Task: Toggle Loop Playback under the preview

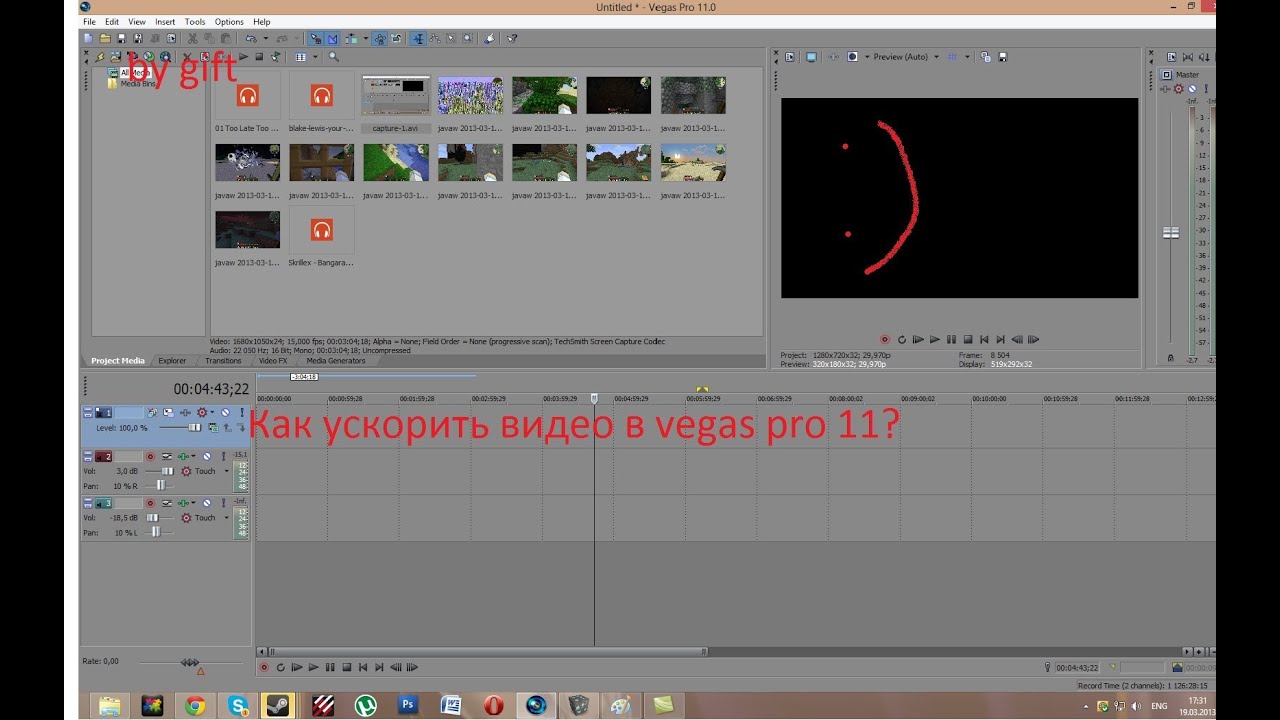Action: tap(901, 340)
